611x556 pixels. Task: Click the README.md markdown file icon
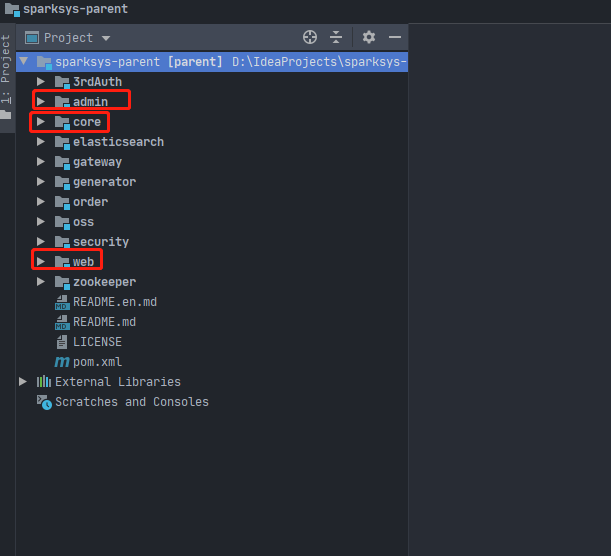tap(62, 322)
